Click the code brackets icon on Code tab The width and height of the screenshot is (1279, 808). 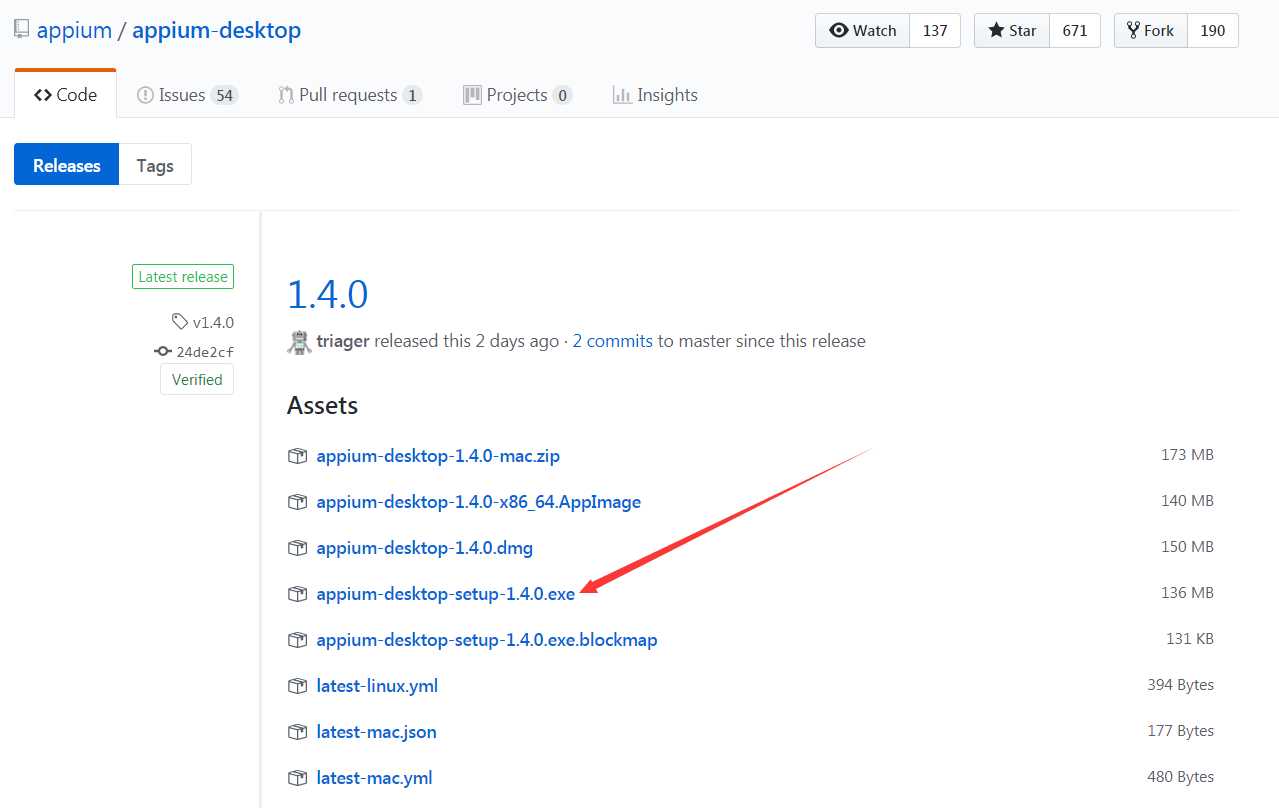click(42, 95)
